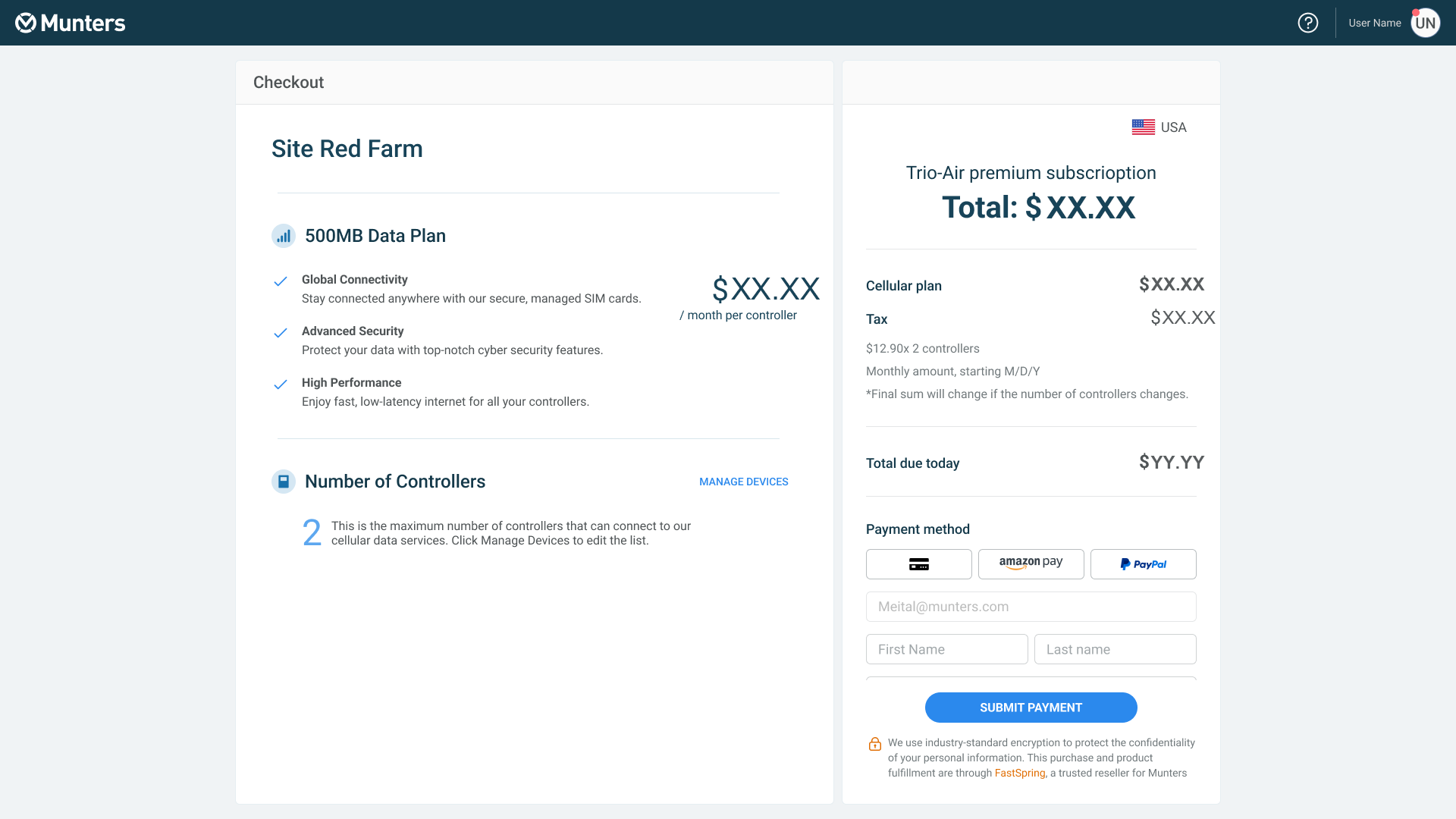
Task: Open the User Name account menu
Action: (x=1374, y=23)
